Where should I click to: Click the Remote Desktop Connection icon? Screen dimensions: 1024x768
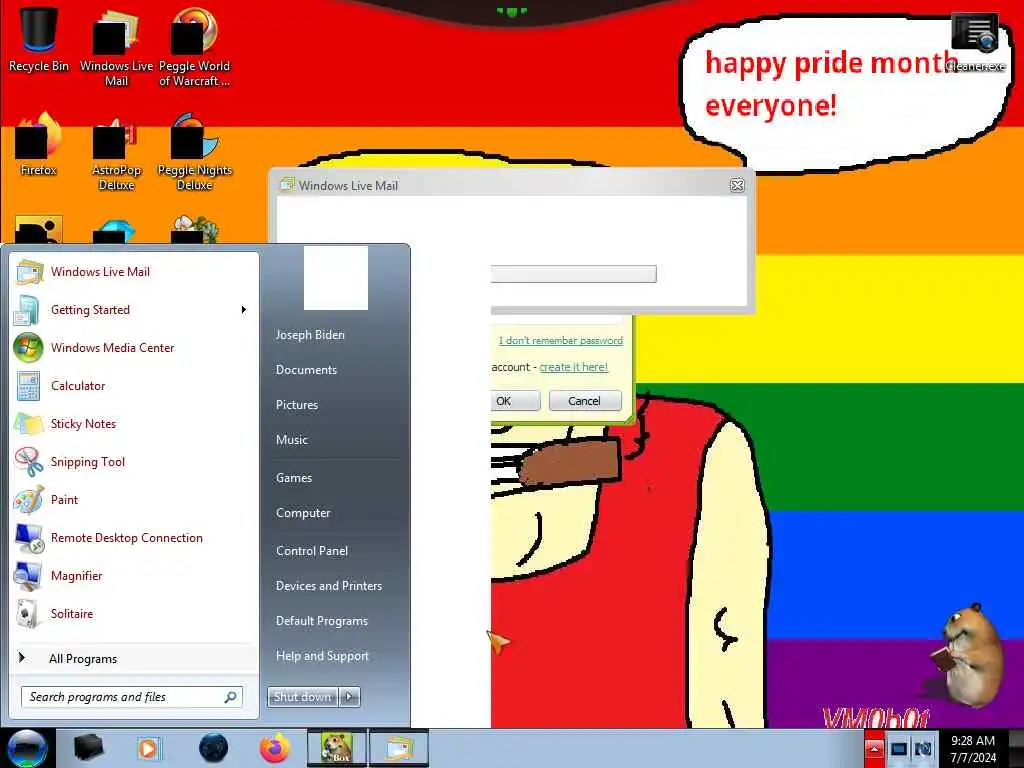pyautogui.click(x=29, y=537)
